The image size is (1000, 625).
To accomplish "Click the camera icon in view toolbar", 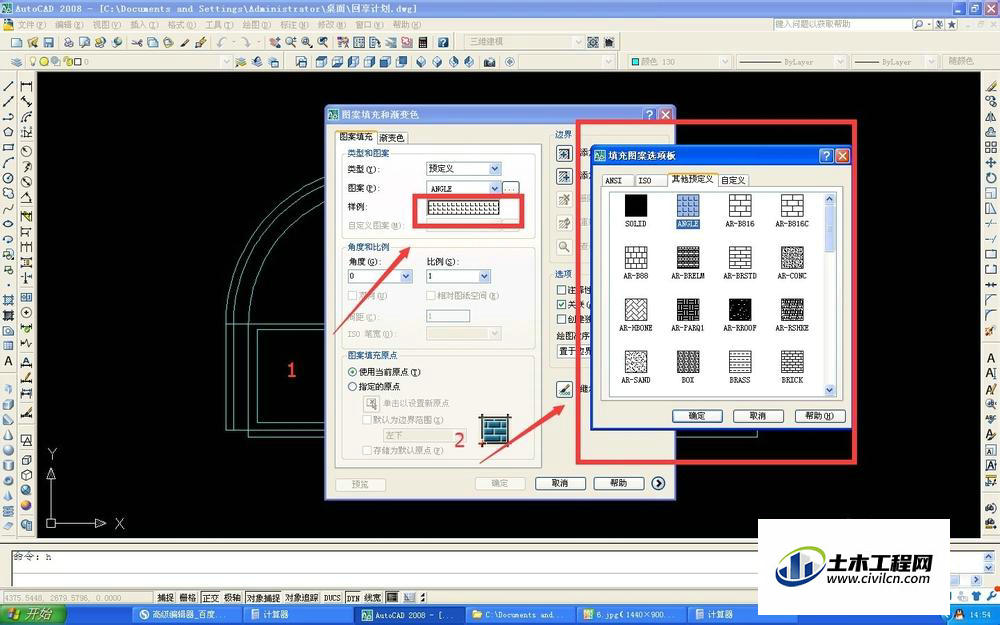I will 489,62.
